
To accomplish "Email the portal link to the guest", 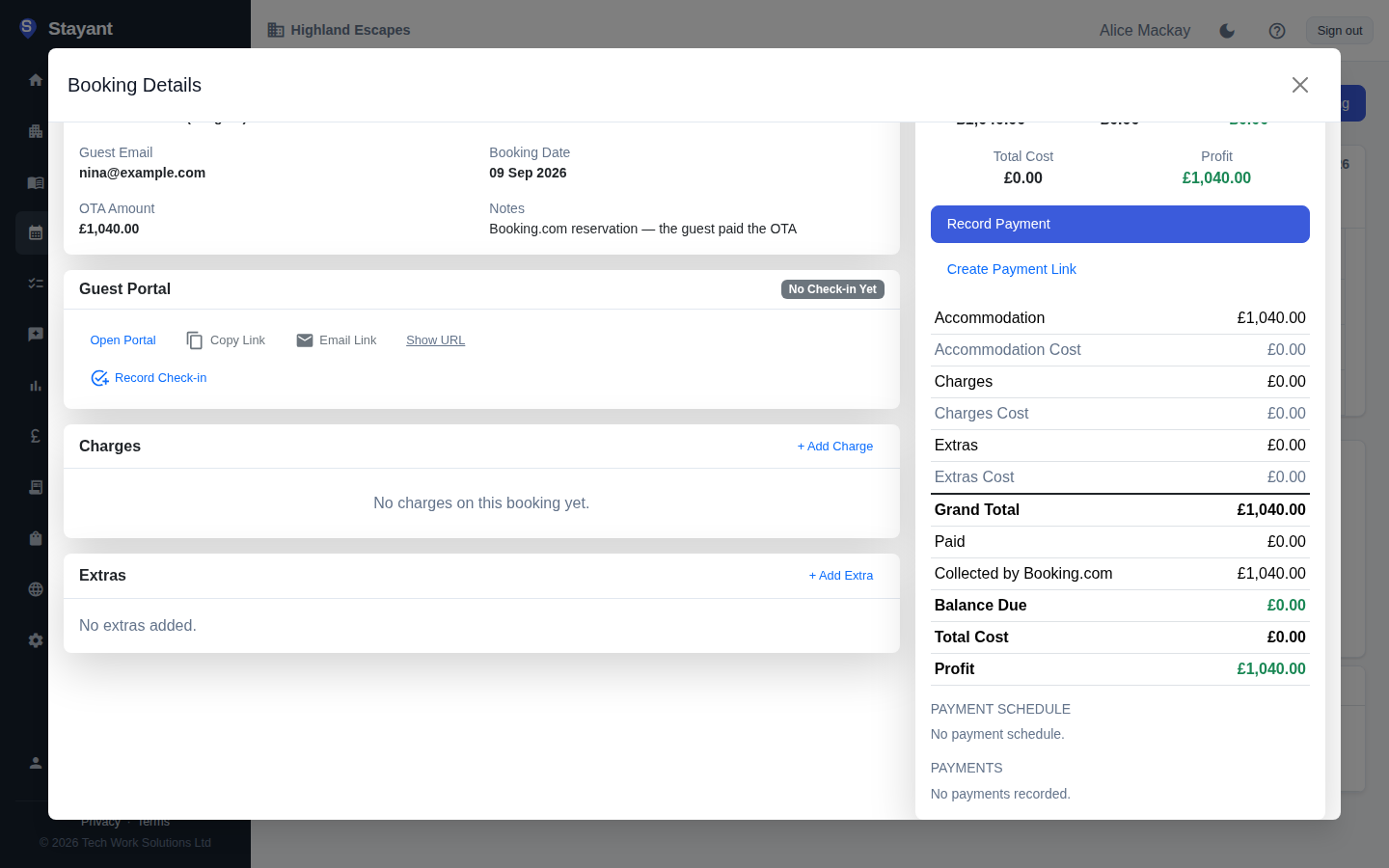I will pos(336,340).
